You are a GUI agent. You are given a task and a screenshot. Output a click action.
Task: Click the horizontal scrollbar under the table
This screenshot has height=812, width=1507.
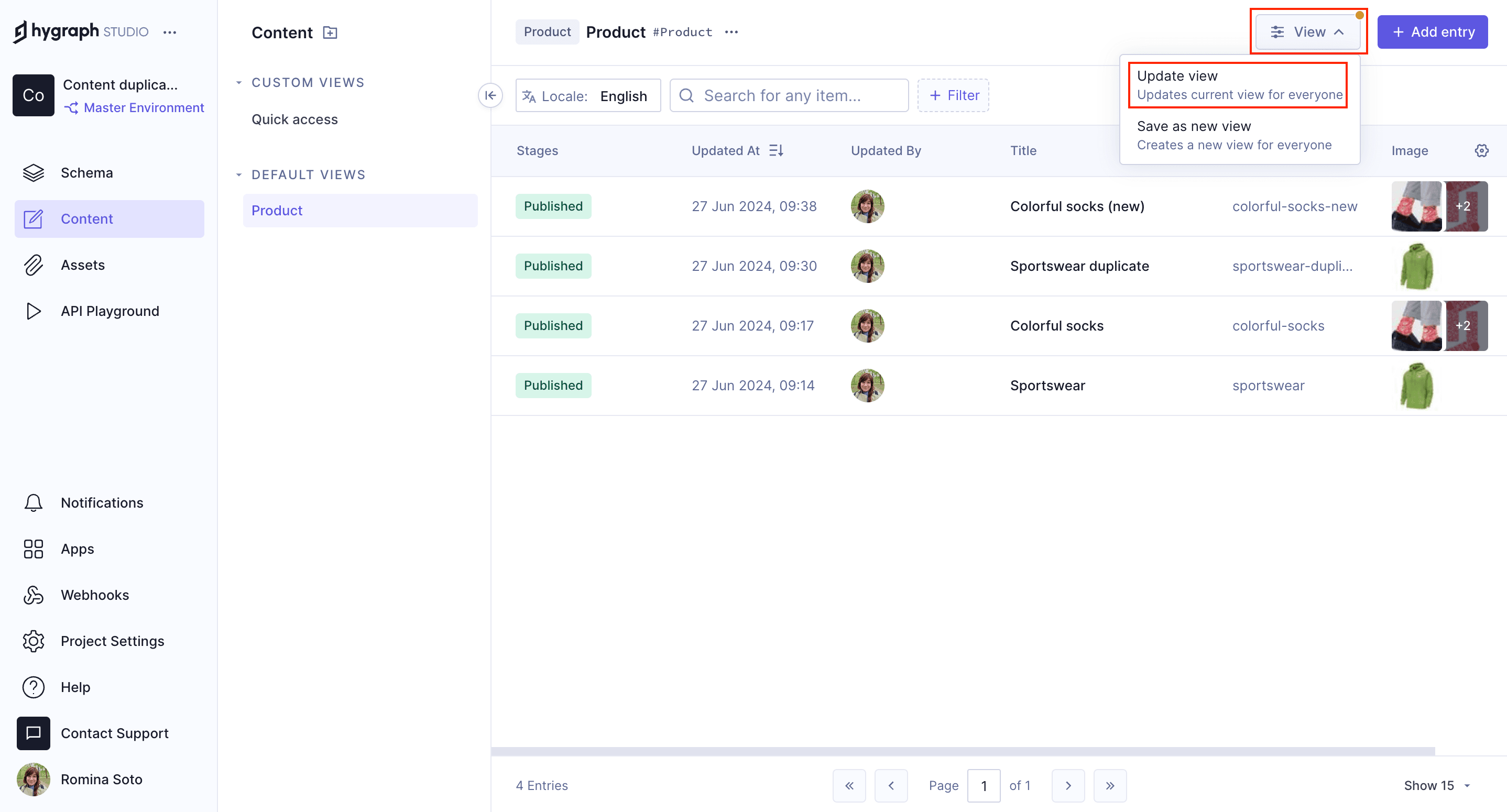(963, 751)
